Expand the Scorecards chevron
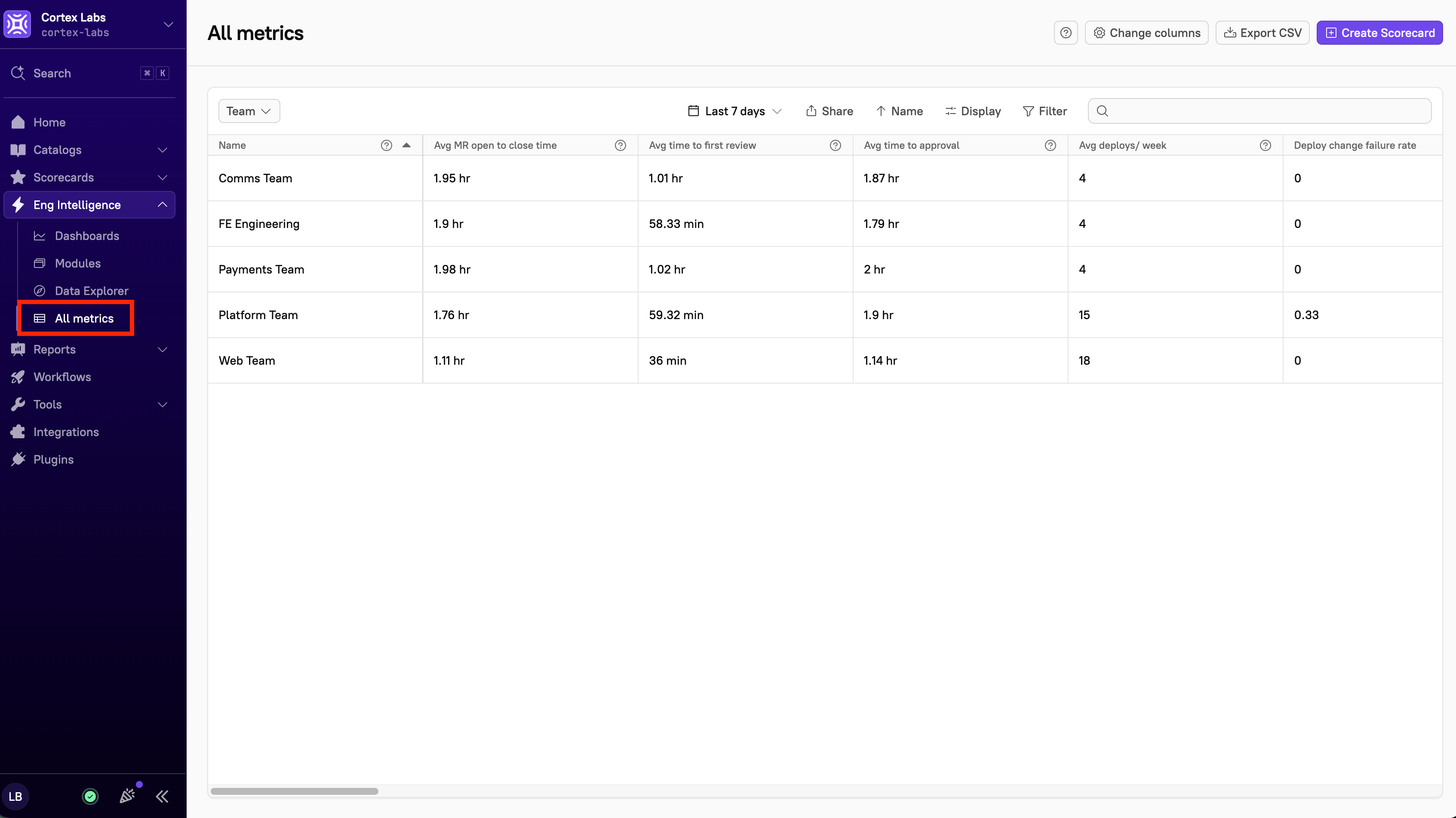The height and width of the screenshot is (818, 1456). [x=163, y=178]
